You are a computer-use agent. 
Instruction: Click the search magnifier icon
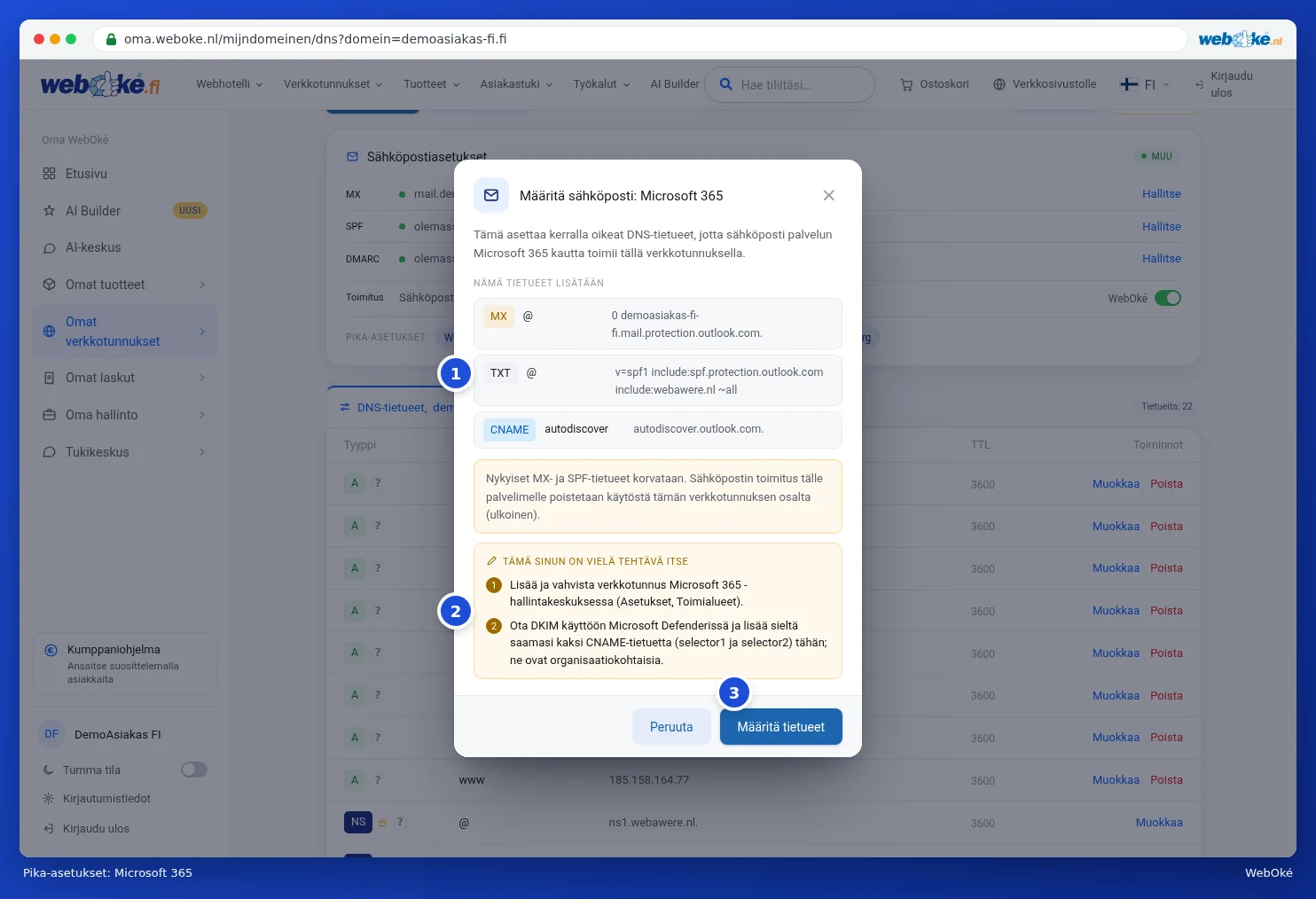(725, 84)
